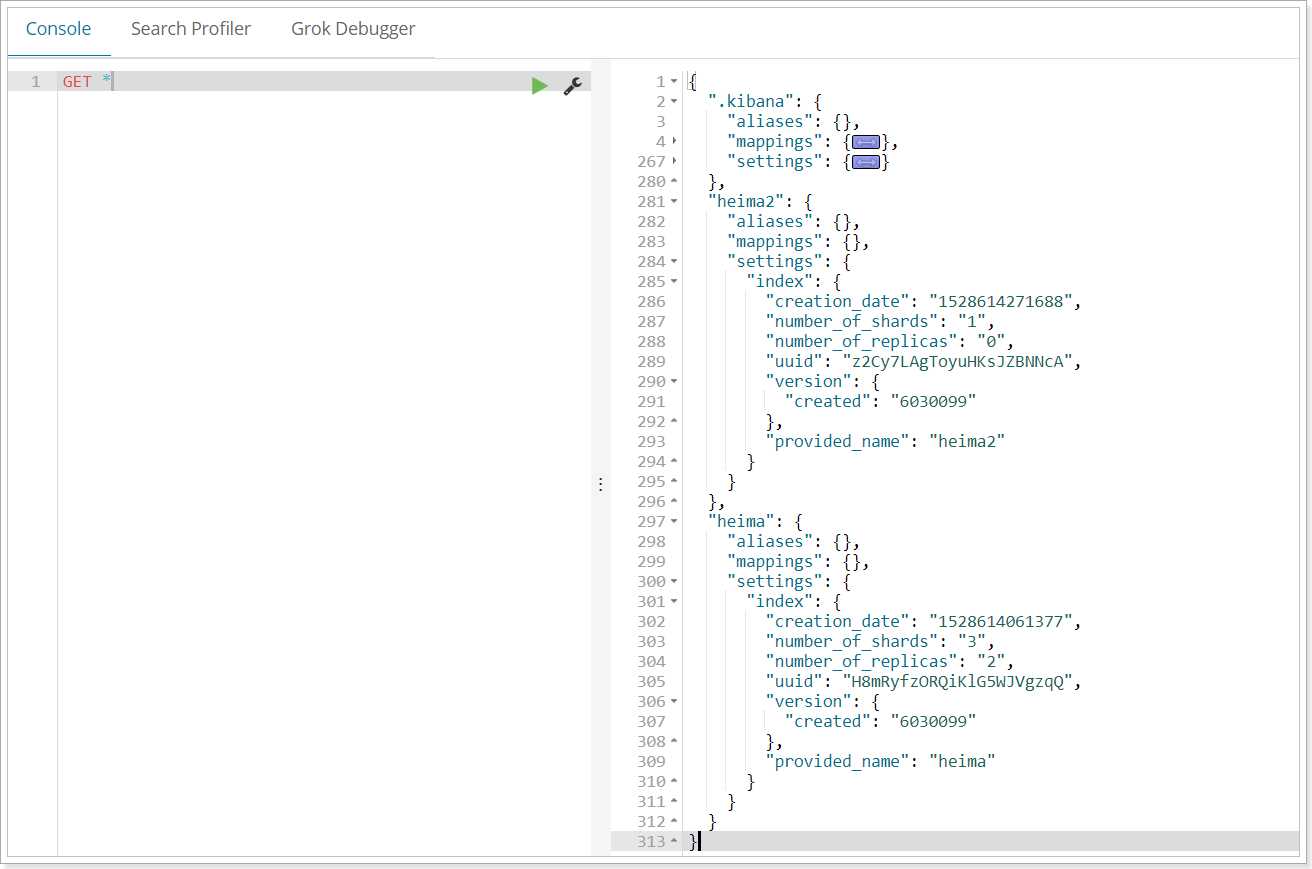Viewport: 1312px width, 869px height.
Task: Open the wrench settings menu icon
Action: pos(573,86)
